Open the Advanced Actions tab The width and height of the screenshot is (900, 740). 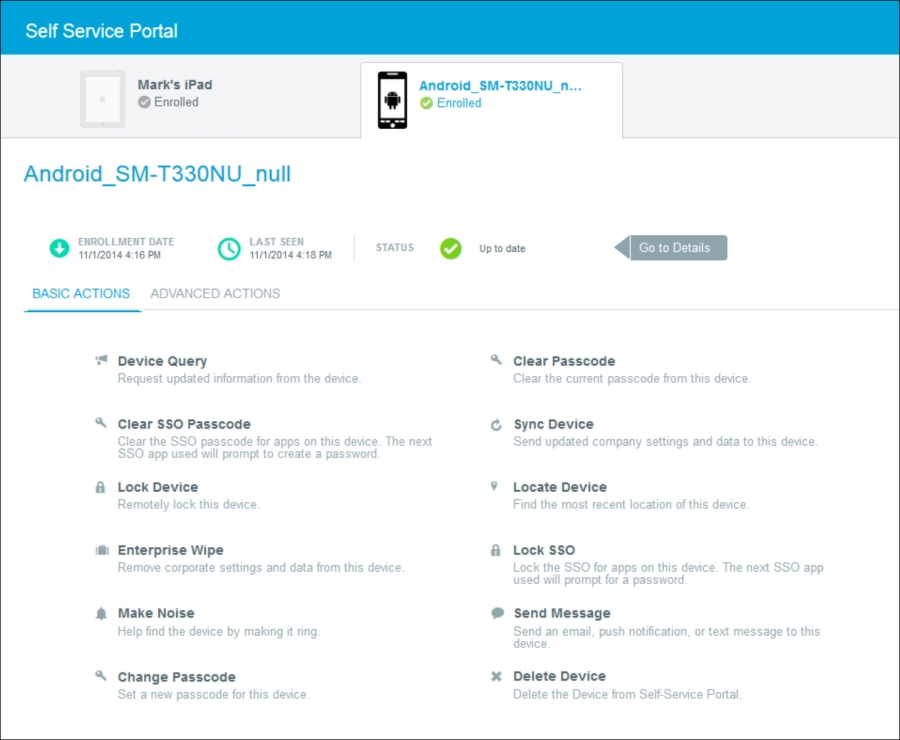[x=215, y=293]
